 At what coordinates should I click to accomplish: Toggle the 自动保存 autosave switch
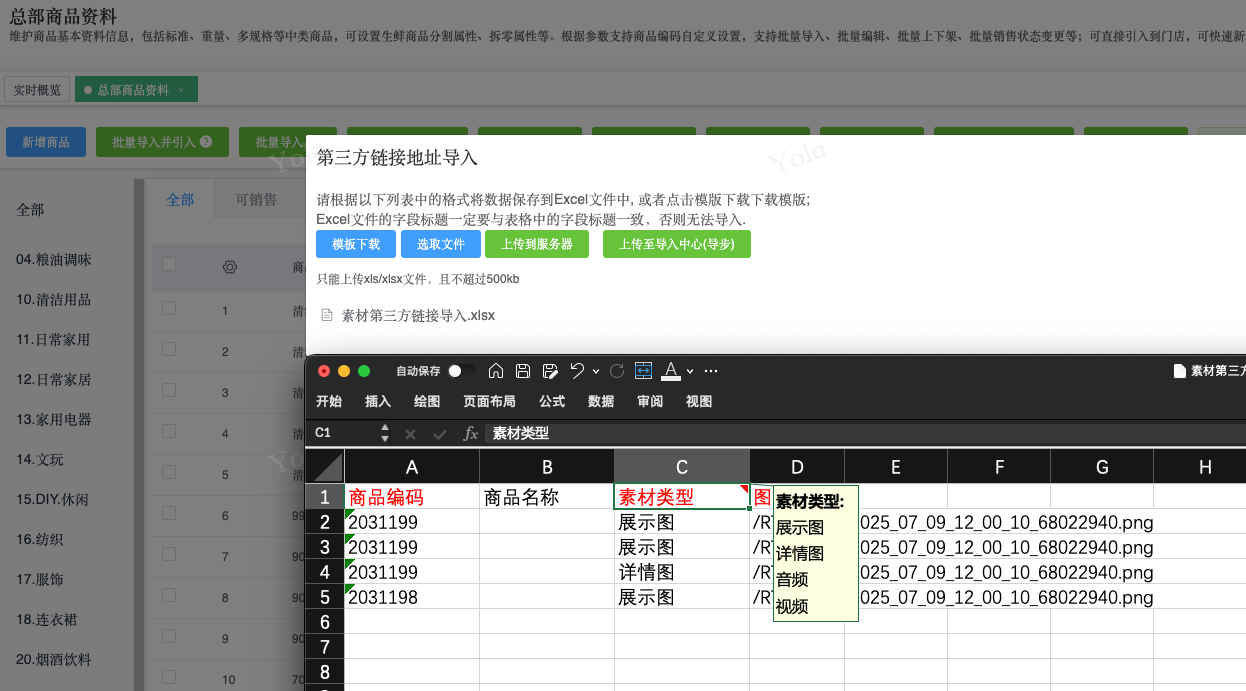tap(460, 371)
